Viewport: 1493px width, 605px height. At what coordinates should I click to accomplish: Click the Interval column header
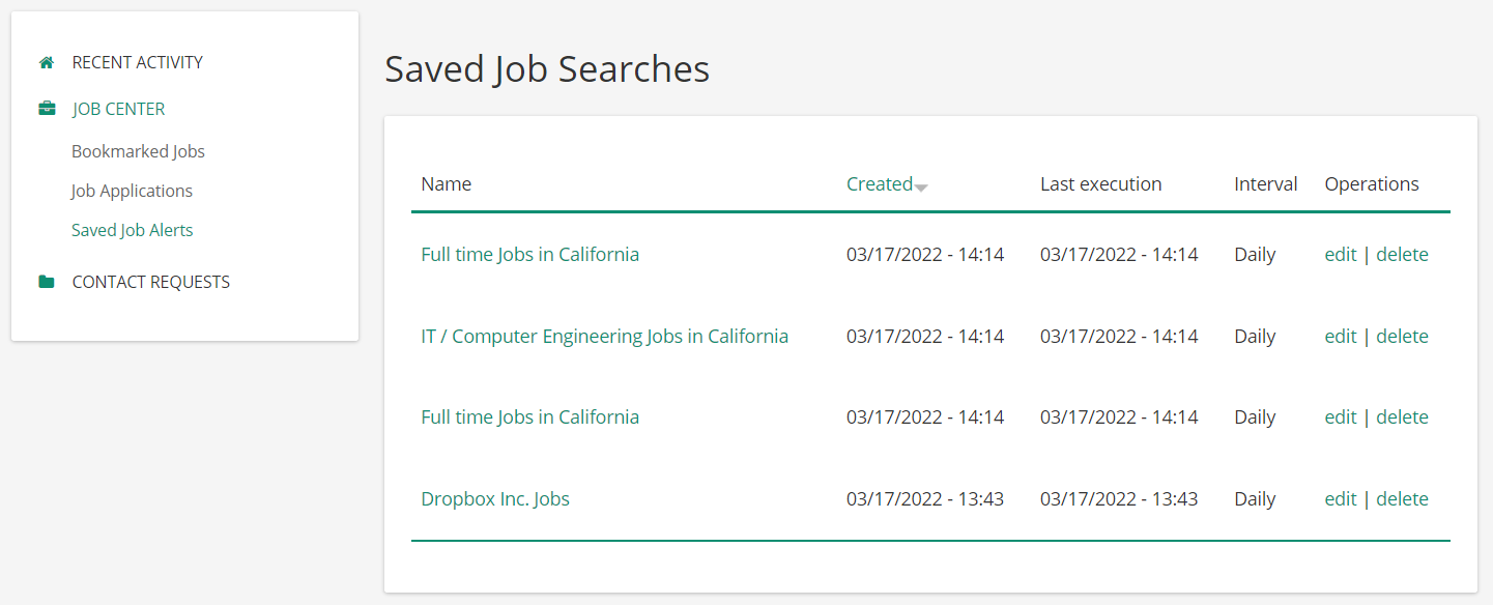pos(1265,183)
